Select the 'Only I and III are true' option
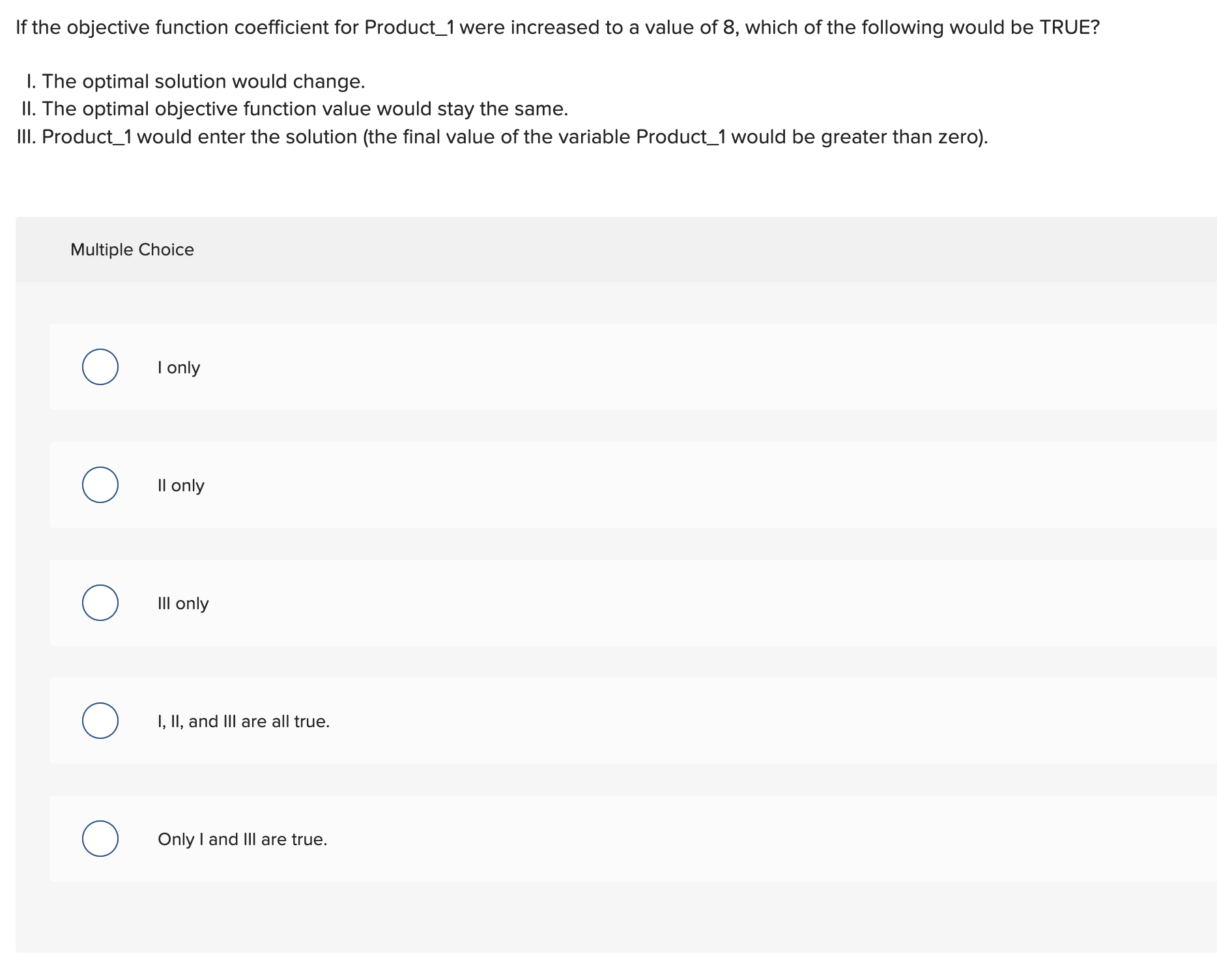The width and height of the screenshot is (1217, 980). pos(100,839)
